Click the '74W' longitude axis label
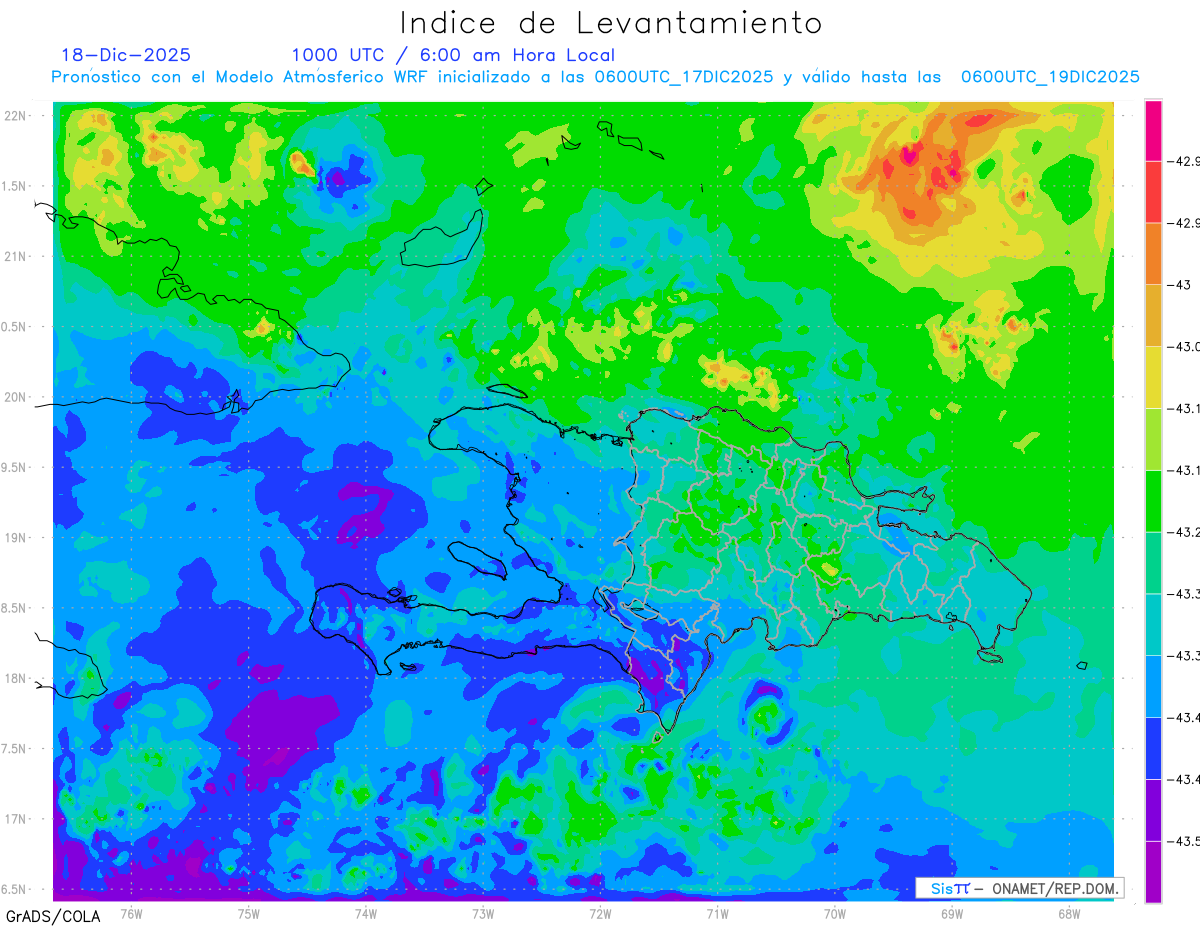Image resolution: width=1200 pixels, height=927 pixels. click(366, 913)
